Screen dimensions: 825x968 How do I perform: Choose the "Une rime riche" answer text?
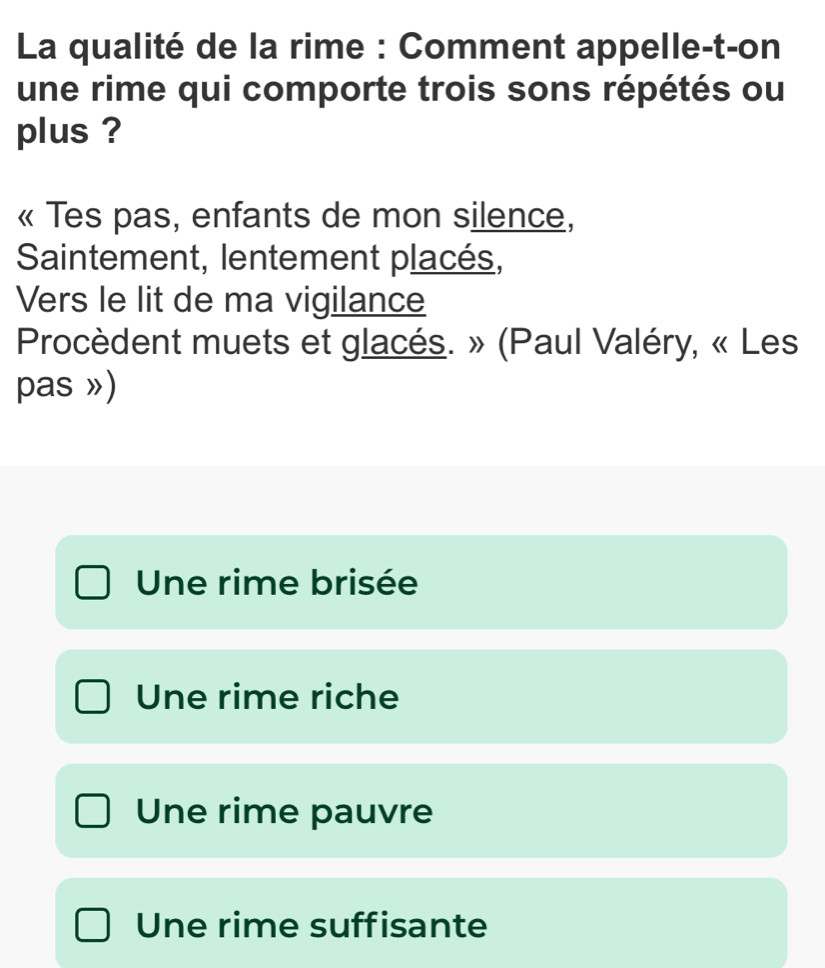pyautogui.click(x=268, y=696)
